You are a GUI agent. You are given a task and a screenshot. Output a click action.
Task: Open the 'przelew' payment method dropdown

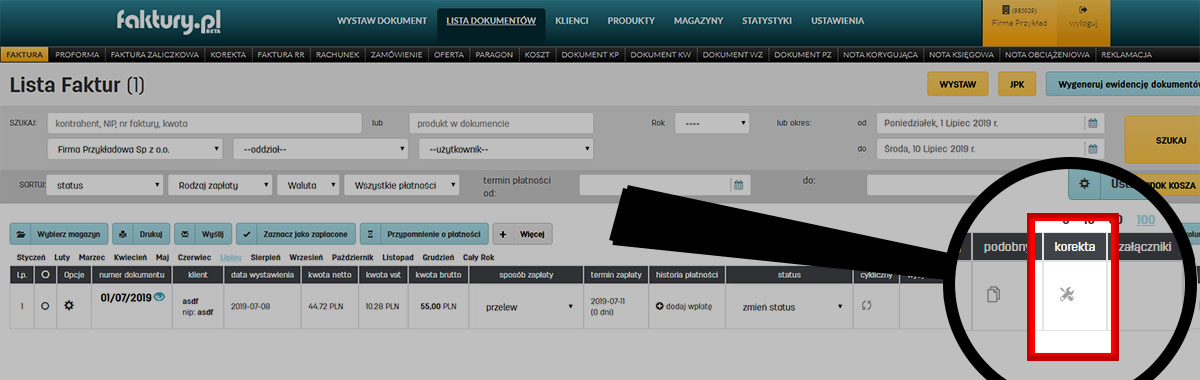529,307
